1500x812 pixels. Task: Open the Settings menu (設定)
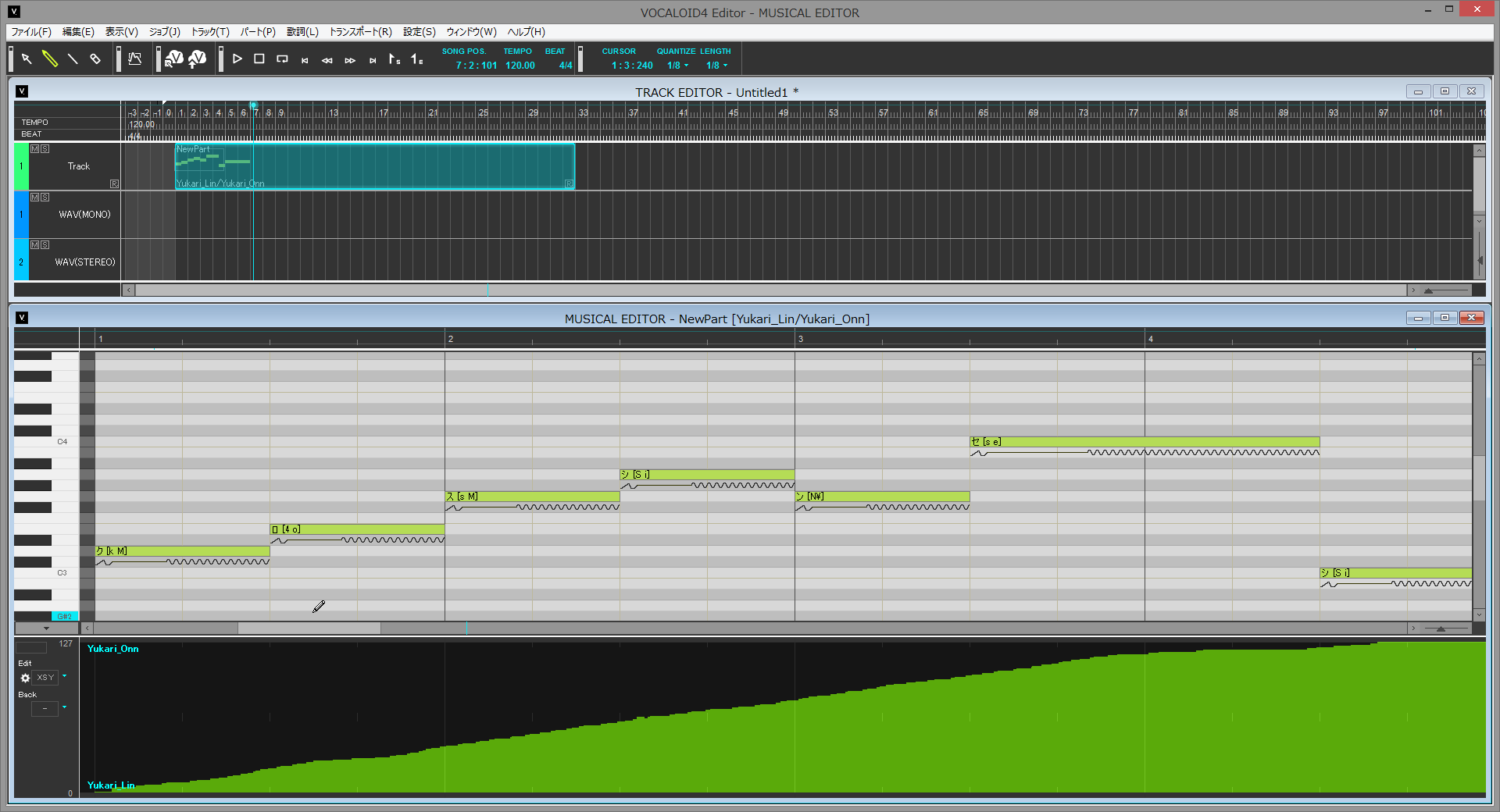[420, 32]
